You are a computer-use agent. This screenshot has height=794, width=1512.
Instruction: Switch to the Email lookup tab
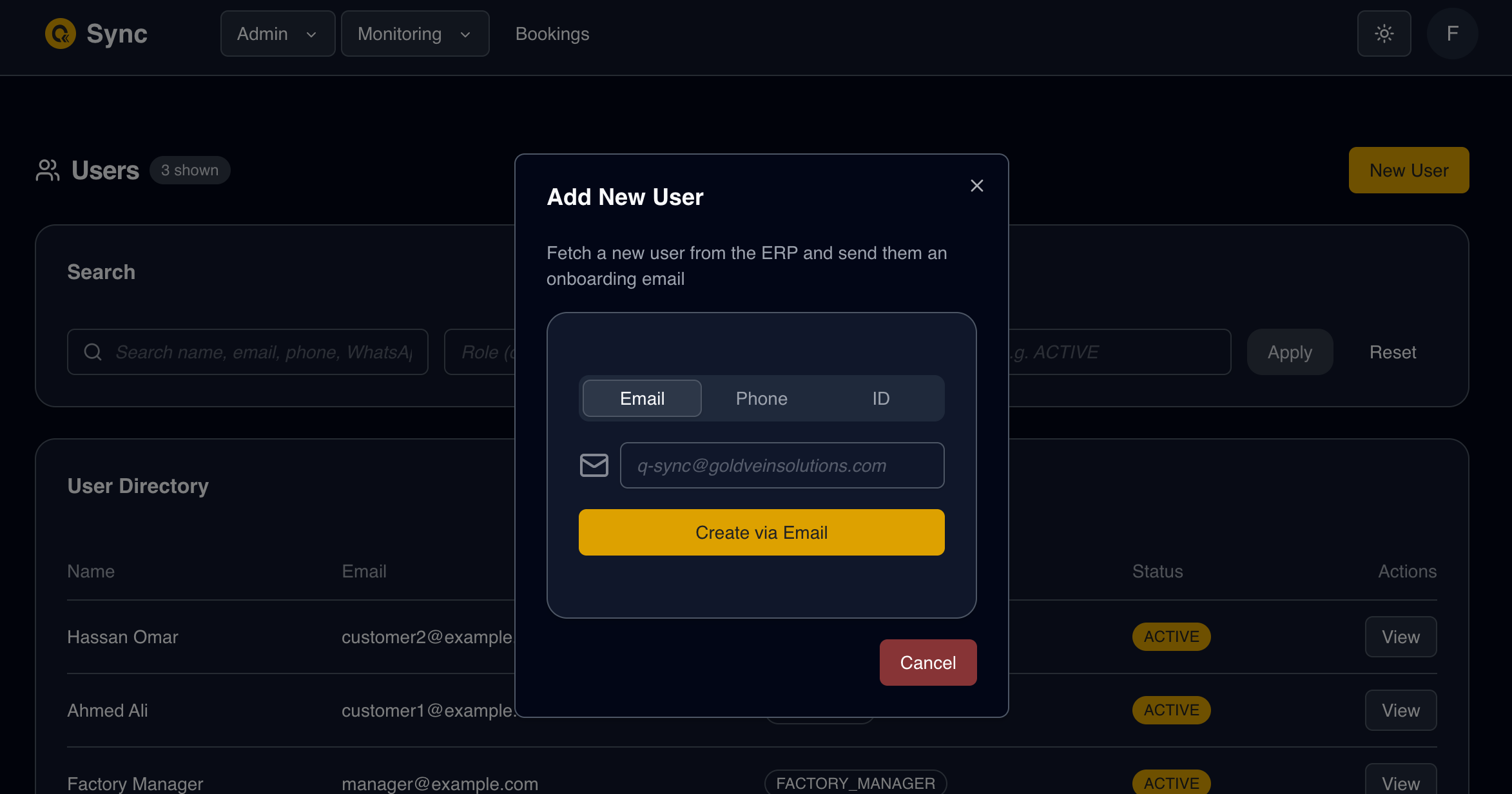pyautogui.click(x=641, y=398)
